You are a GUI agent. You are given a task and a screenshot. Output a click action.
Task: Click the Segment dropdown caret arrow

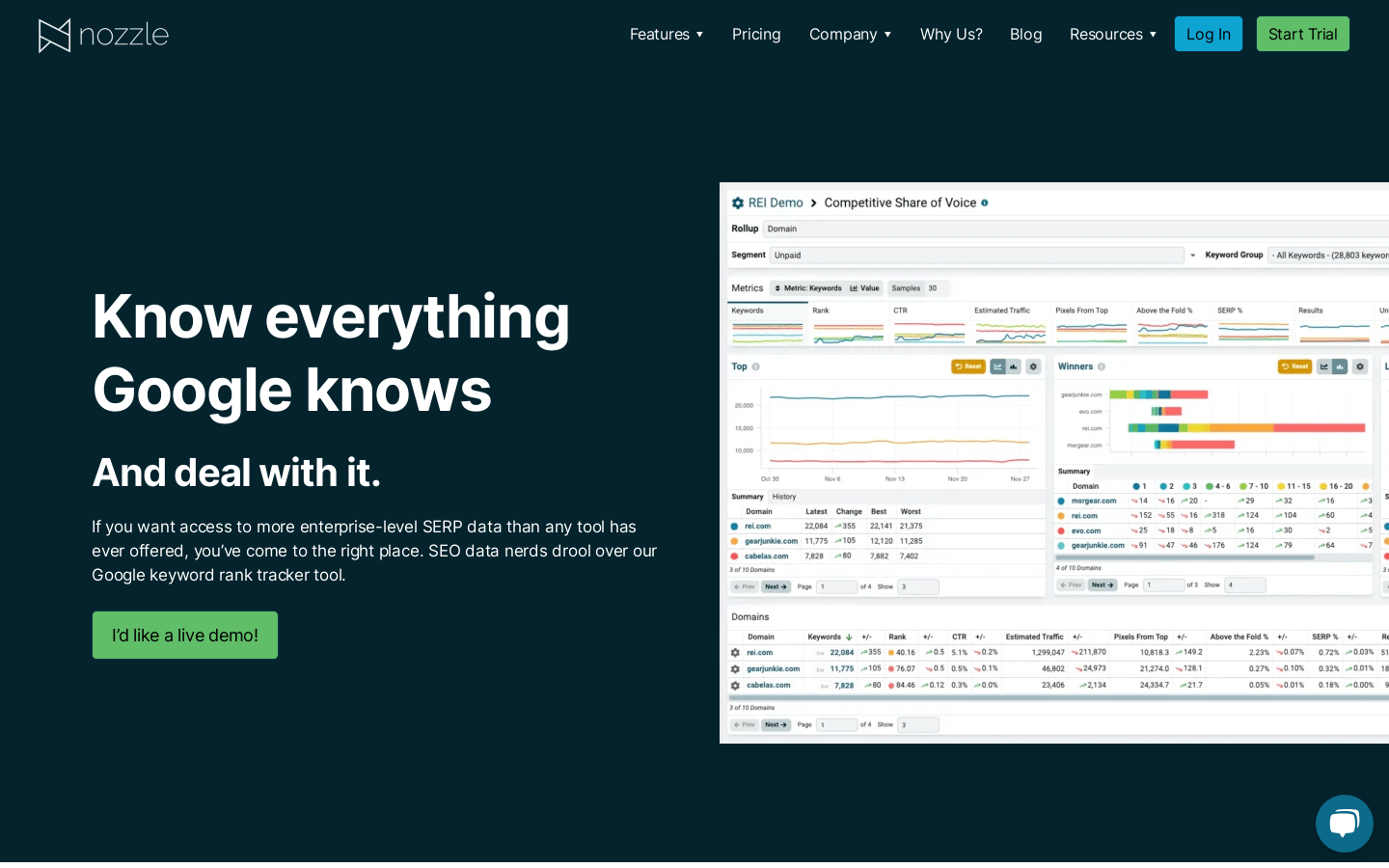(1193, 256)
